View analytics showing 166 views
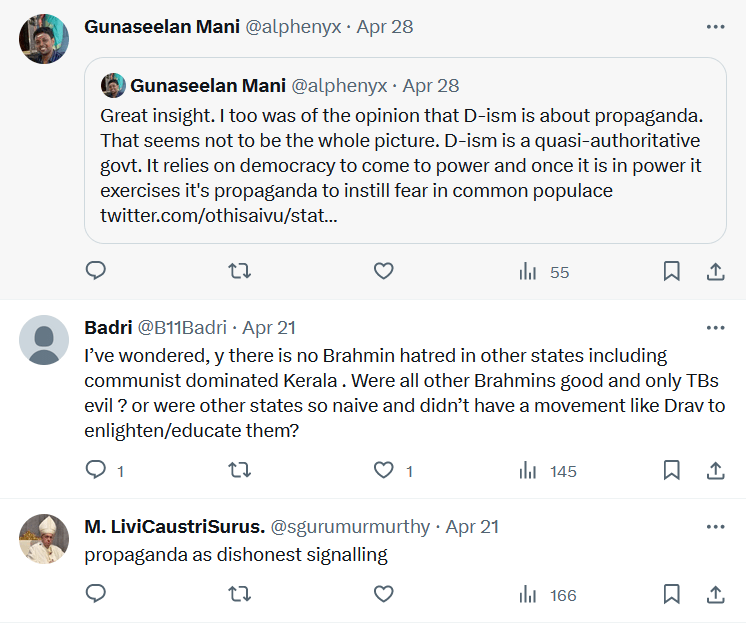 click(x=548, y=596)
